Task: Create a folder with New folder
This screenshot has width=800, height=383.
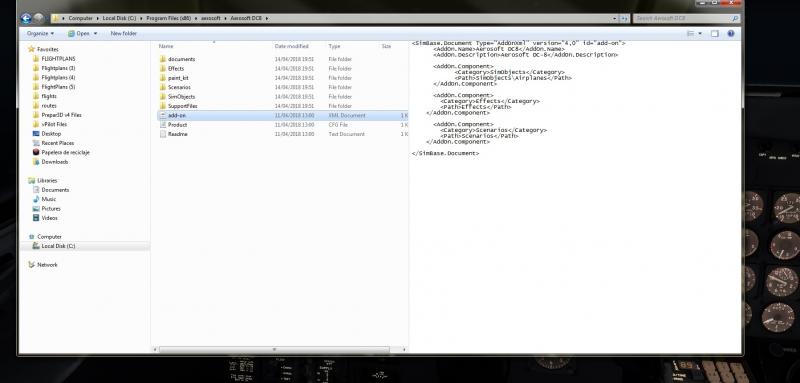Action: (x=123, y=33)
